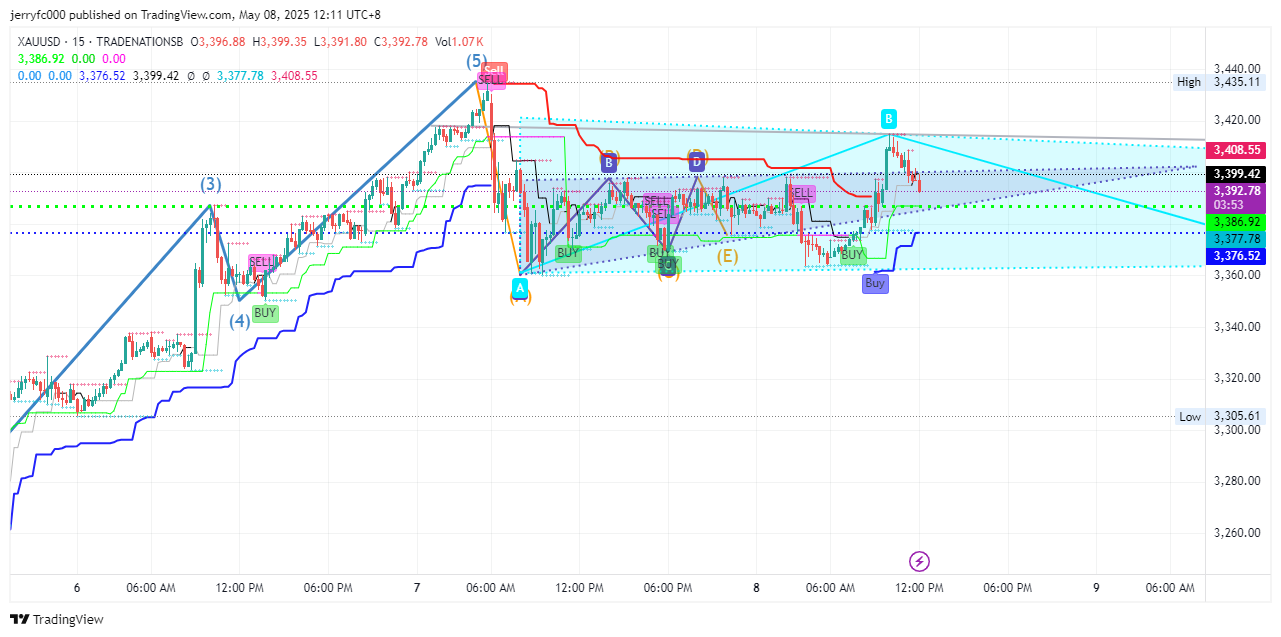Viewport: 1281px width, 637px height.
Task: Click the blue 3,376.52 legend value
Action: coord(103,76)
